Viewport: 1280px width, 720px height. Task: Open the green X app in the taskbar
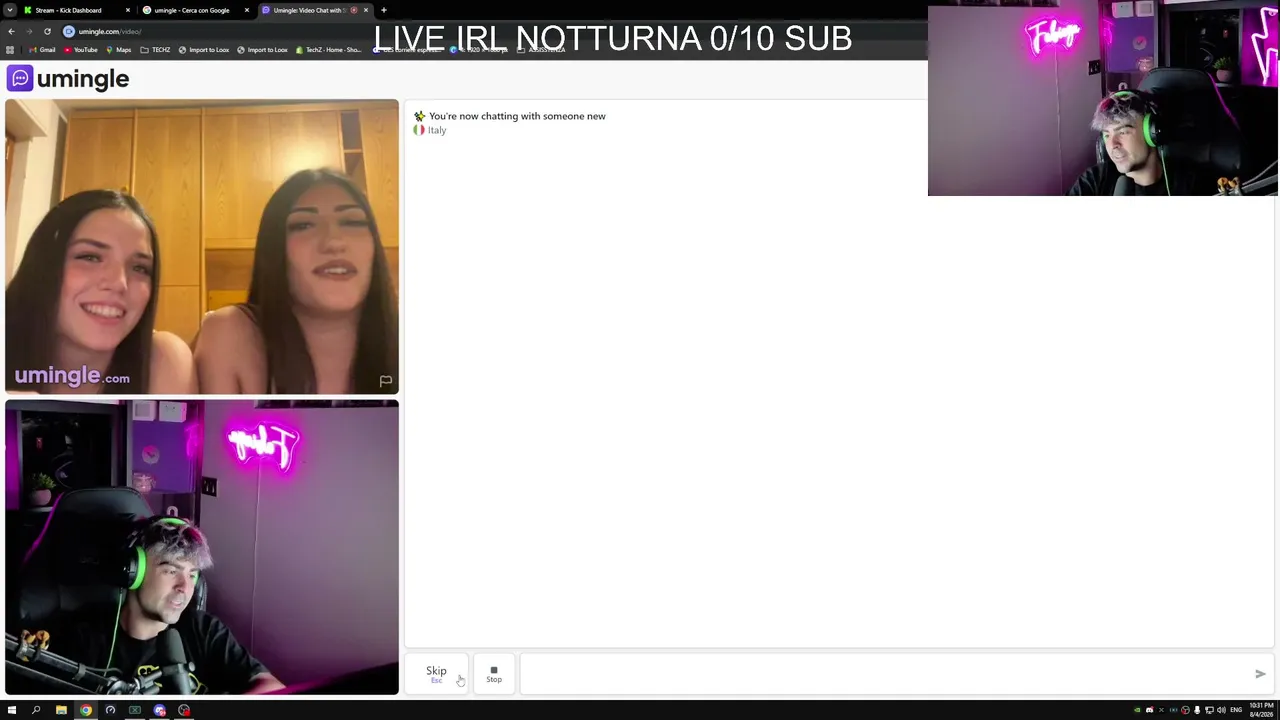pos(135,710)
